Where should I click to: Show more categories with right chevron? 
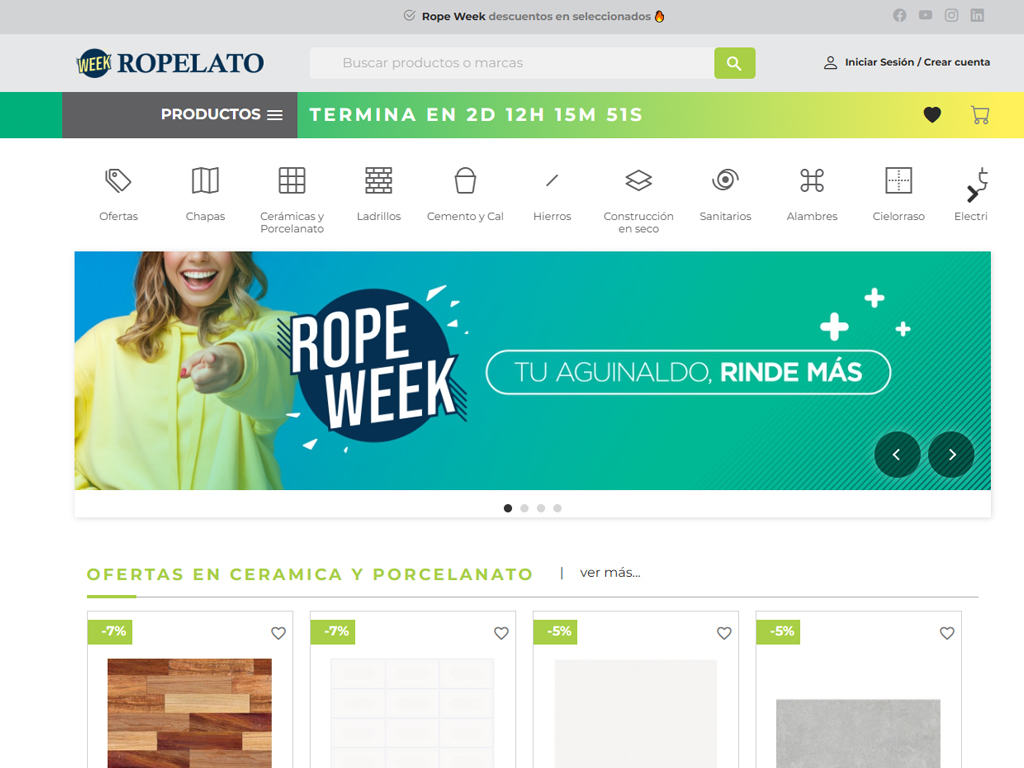point(972,194)
